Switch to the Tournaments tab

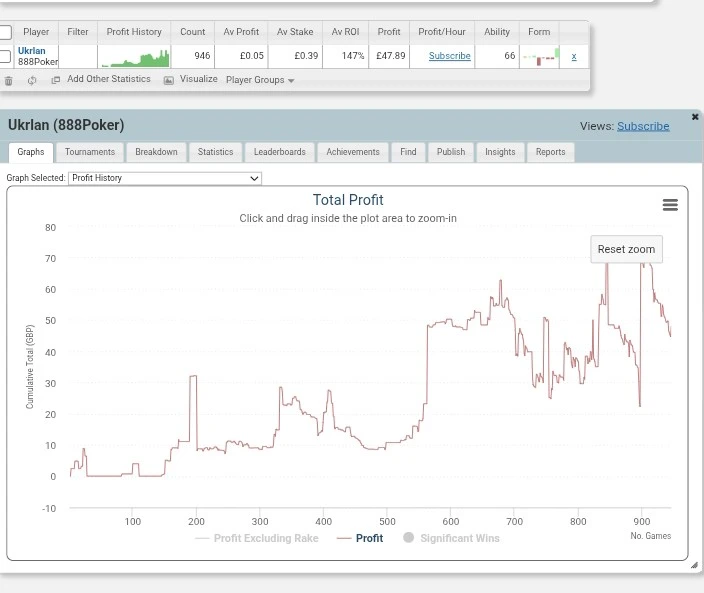coord(90,152)
